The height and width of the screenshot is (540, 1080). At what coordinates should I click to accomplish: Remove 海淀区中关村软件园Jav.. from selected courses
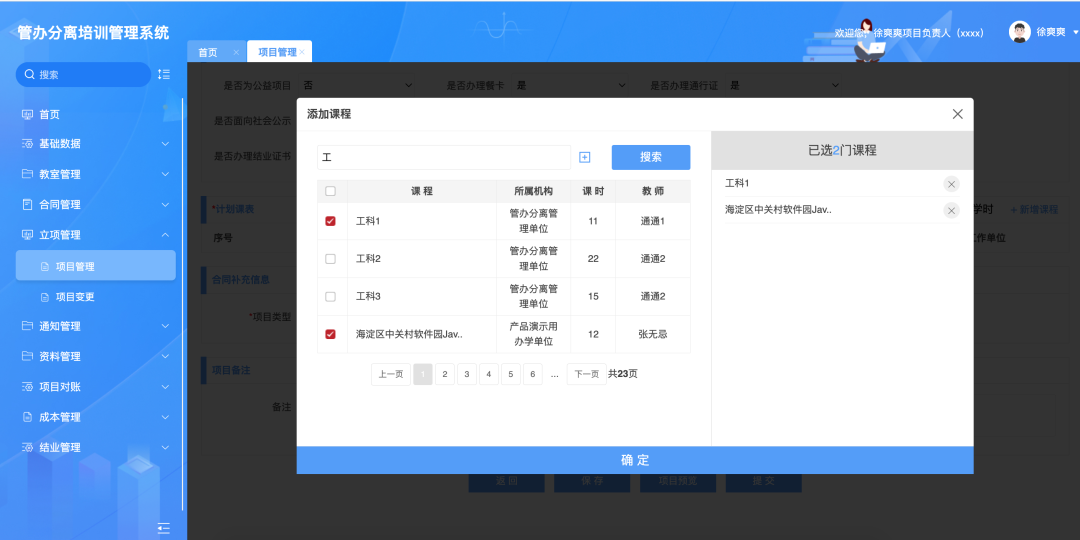951,210
